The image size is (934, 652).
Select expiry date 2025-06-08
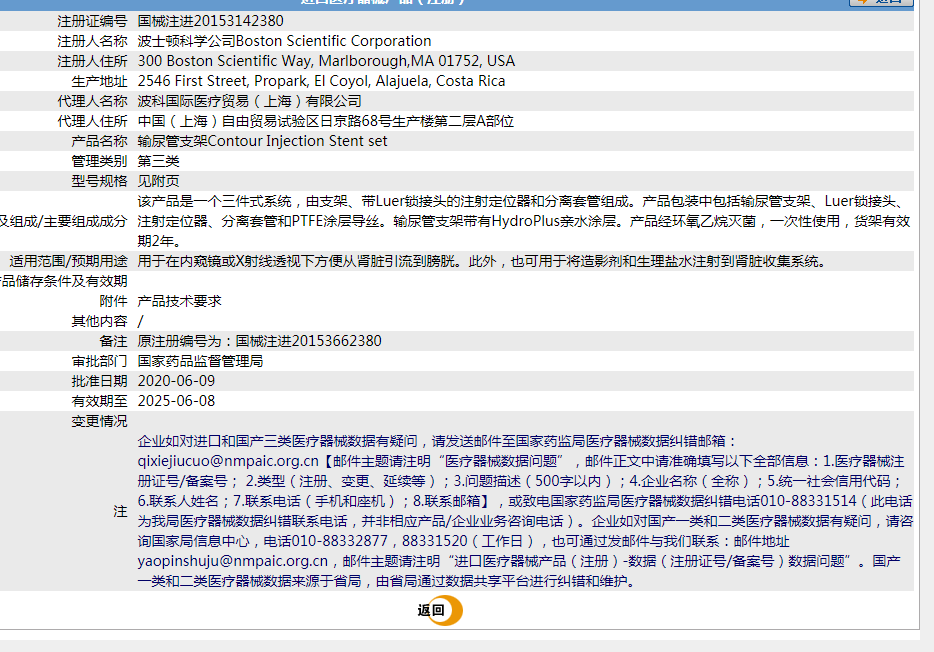(x=176, y=401)
